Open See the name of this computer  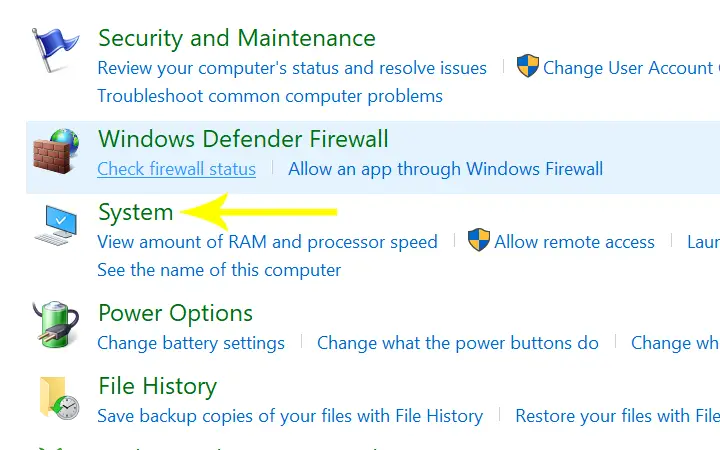tap(219, 270)
